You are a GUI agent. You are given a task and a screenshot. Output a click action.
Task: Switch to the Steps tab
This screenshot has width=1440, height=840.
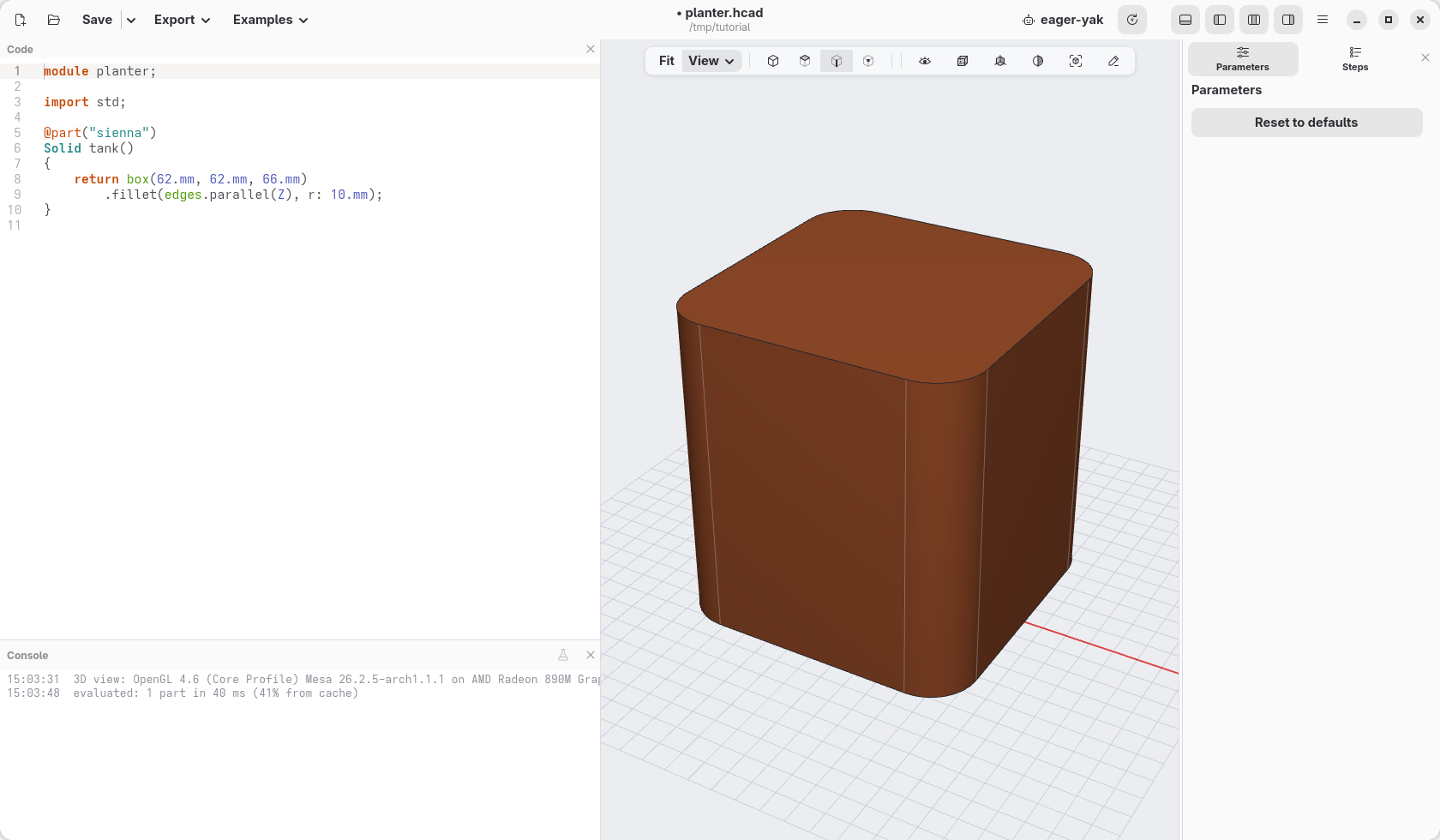point(1355,59)
